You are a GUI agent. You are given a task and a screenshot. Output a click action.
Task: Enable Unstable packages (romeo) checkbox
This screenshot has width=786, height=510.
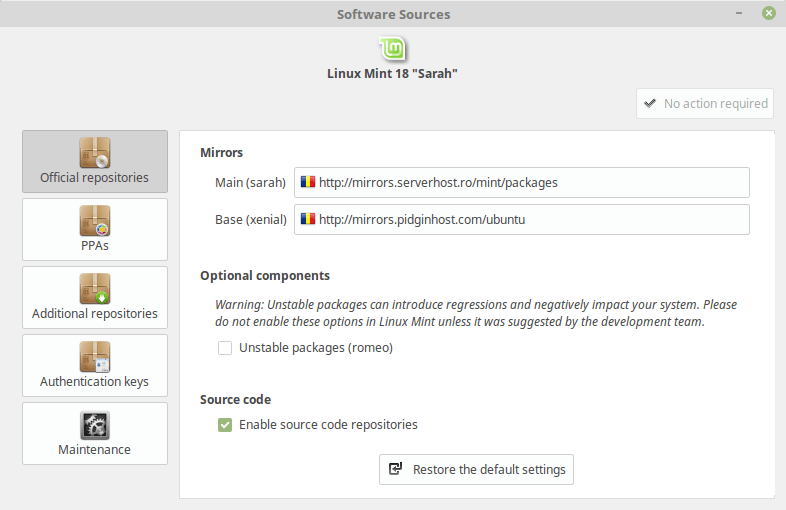click(x=225, y=348)
